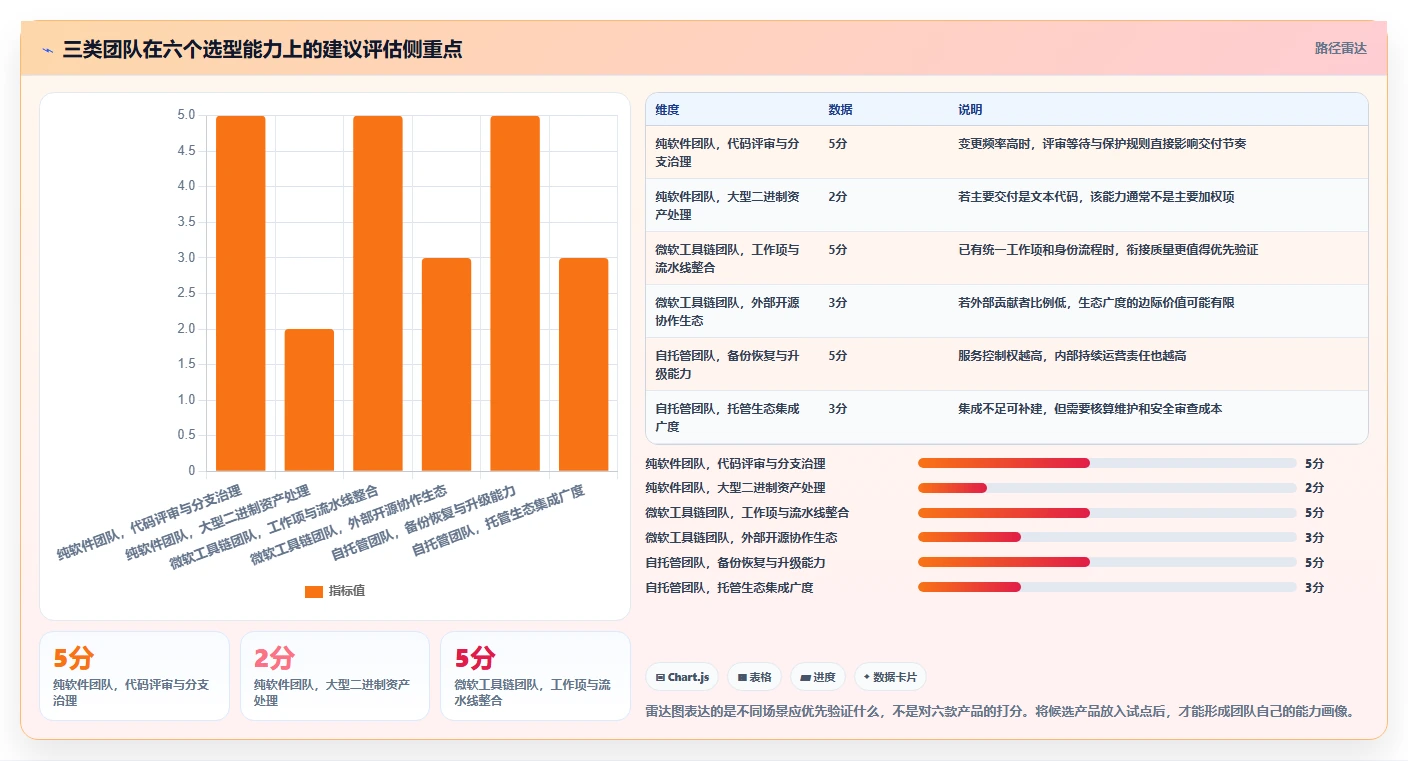
Task: Click the lightning icon beside the title
Action: (47, 49)
